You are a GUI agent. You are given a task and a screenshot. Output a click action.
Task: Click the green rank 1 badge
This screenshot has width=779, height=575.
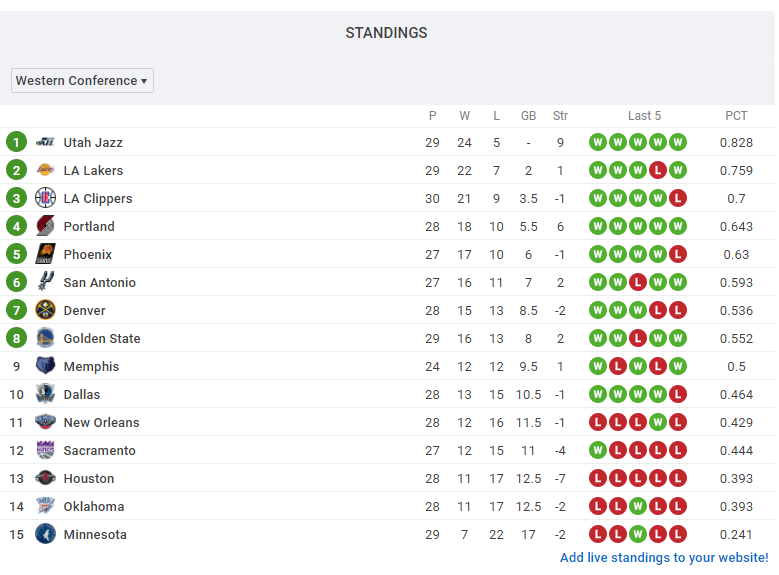point(16,142)
